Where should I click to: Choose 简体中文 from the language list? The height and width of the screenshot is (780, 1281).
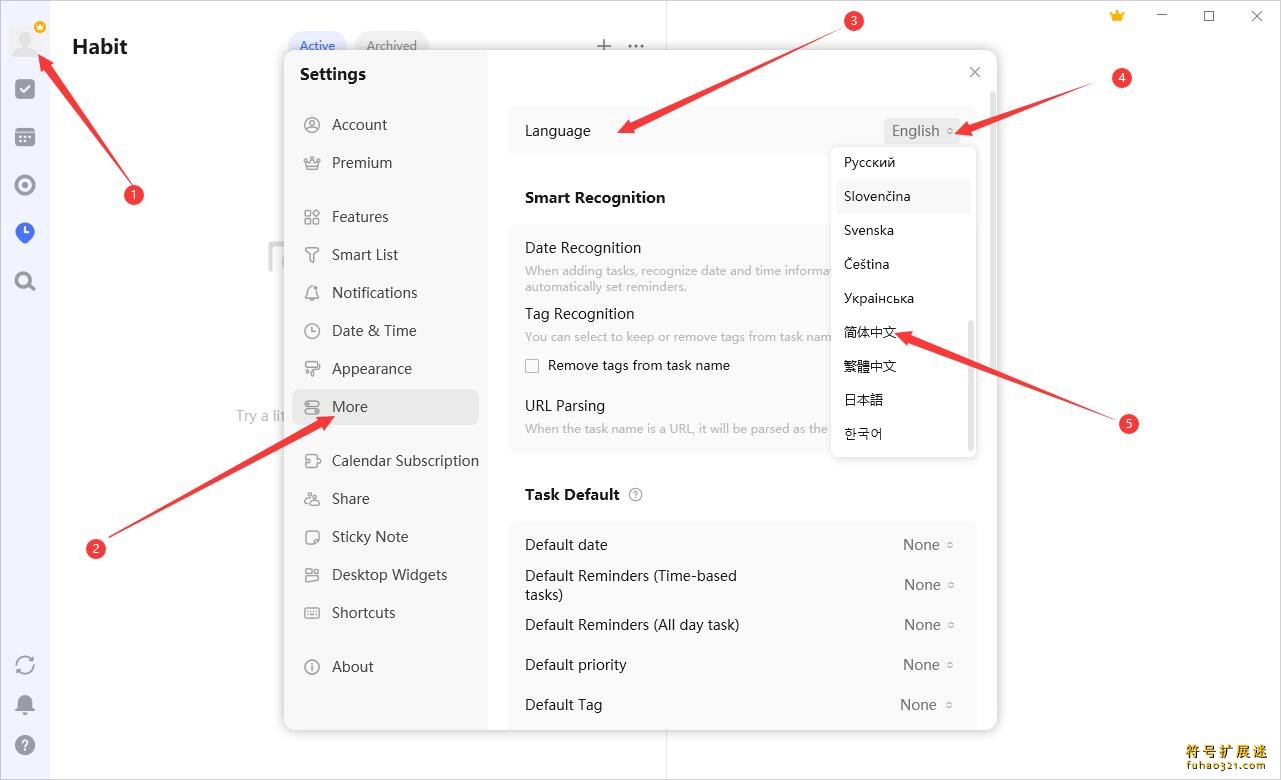[x=870, y=332]
